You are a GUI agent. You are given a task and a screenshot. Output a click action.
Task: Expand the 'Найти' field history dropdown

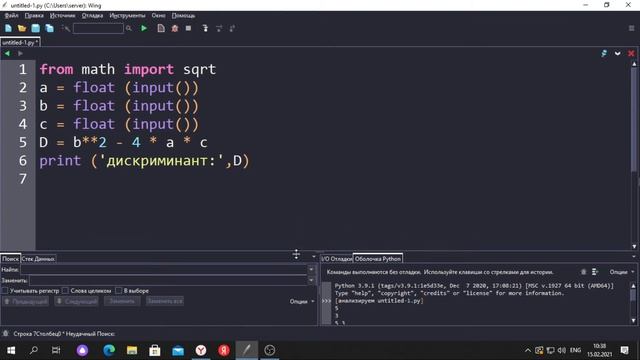point(311,269)
